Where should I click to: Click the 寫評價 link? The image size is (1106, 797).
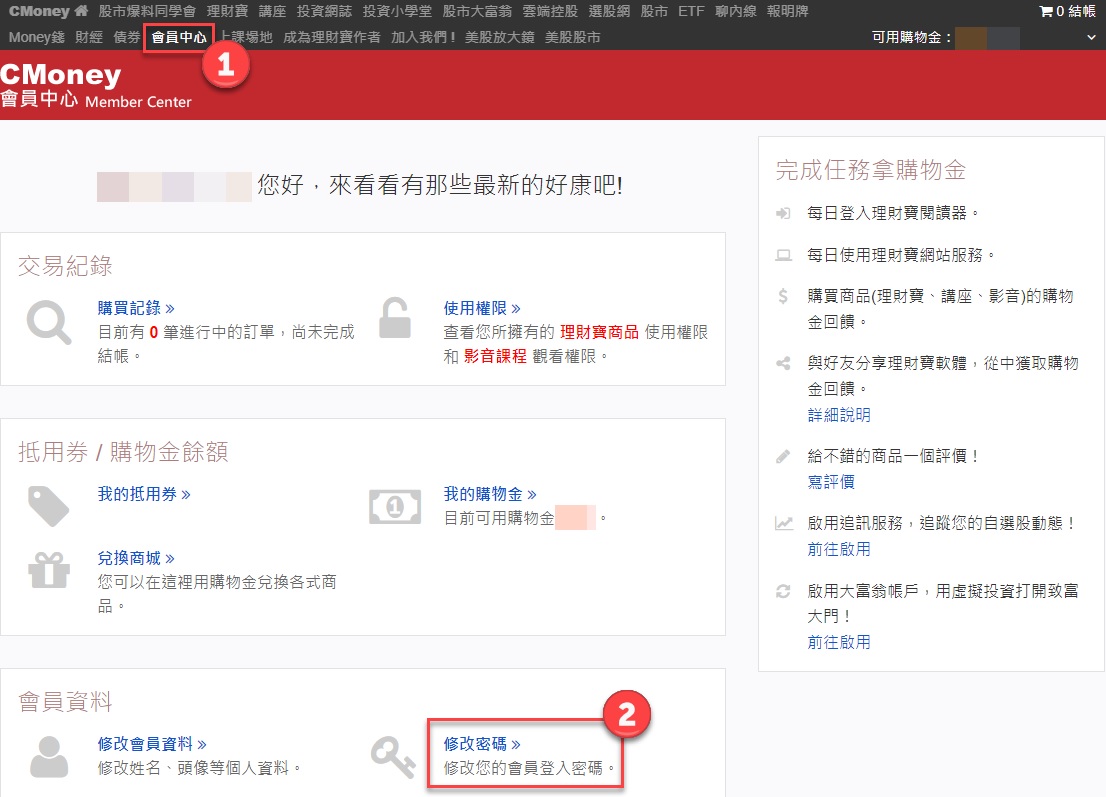tap(831, 482)
